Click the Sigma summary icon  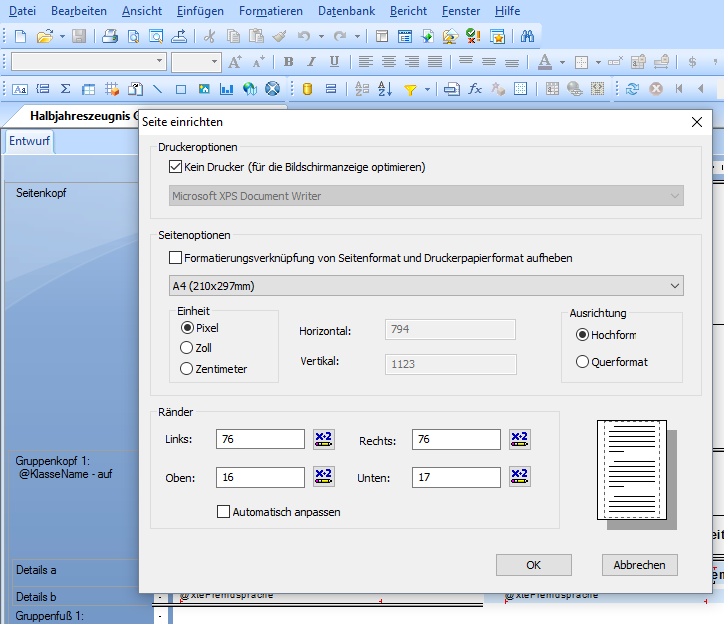pos(66,89)
